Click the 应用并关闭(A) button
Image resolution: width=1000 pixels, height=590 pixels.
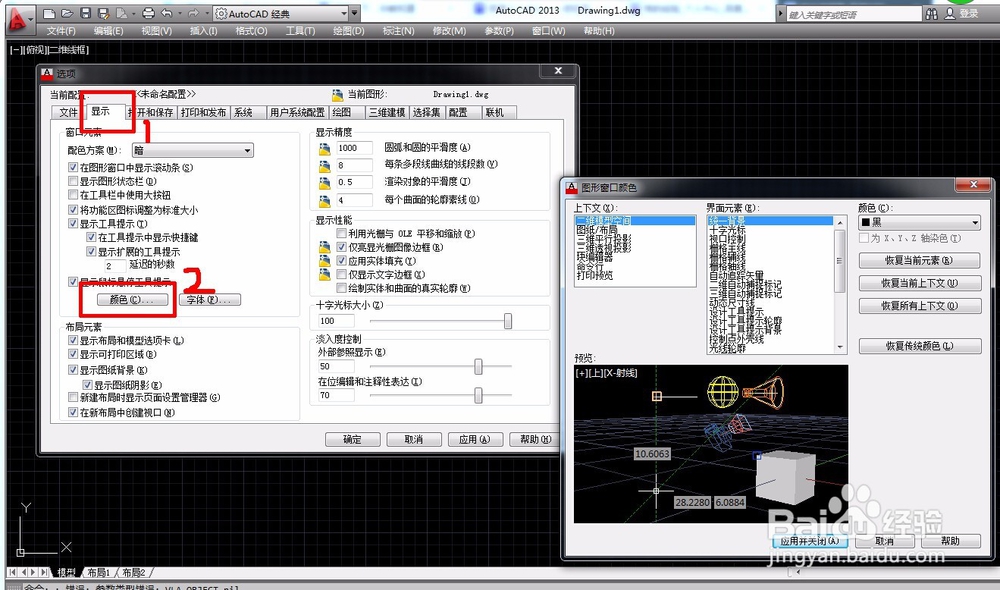pyautogui.click(x=810, y=541)
